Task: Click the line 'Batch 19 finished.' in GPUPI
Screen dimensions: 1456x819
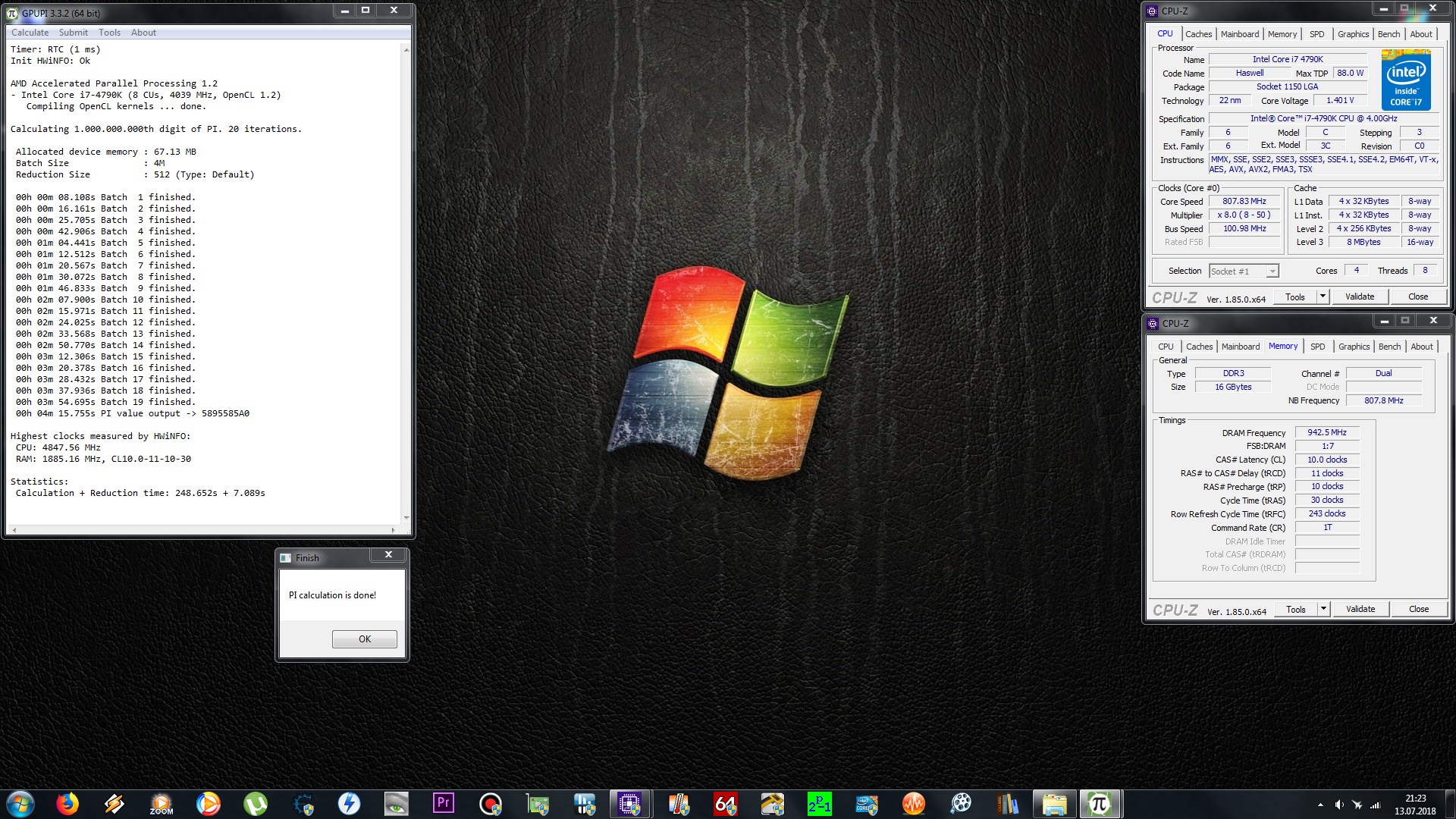Action: [105, 402]
